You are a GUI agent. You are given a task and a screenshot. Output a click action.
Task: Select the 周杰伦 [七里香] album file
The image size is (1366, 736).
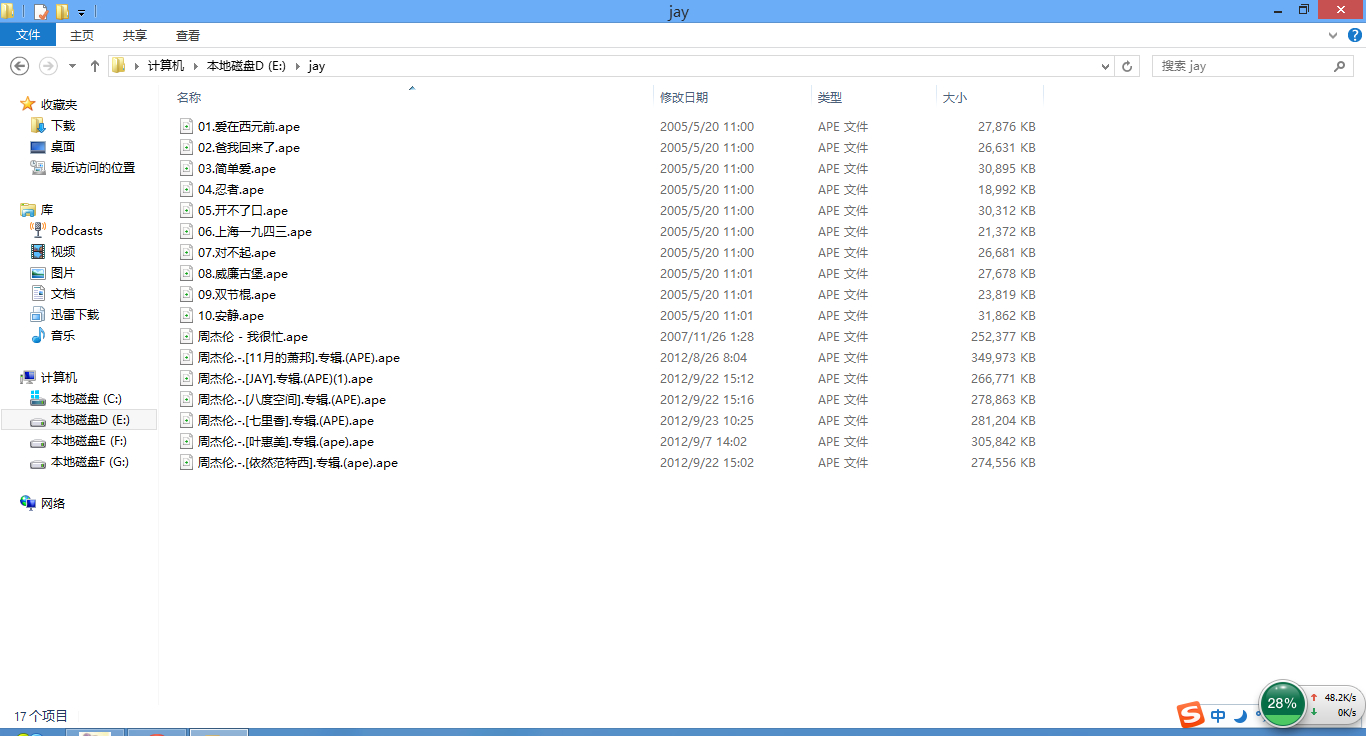[x=286, y=421]
